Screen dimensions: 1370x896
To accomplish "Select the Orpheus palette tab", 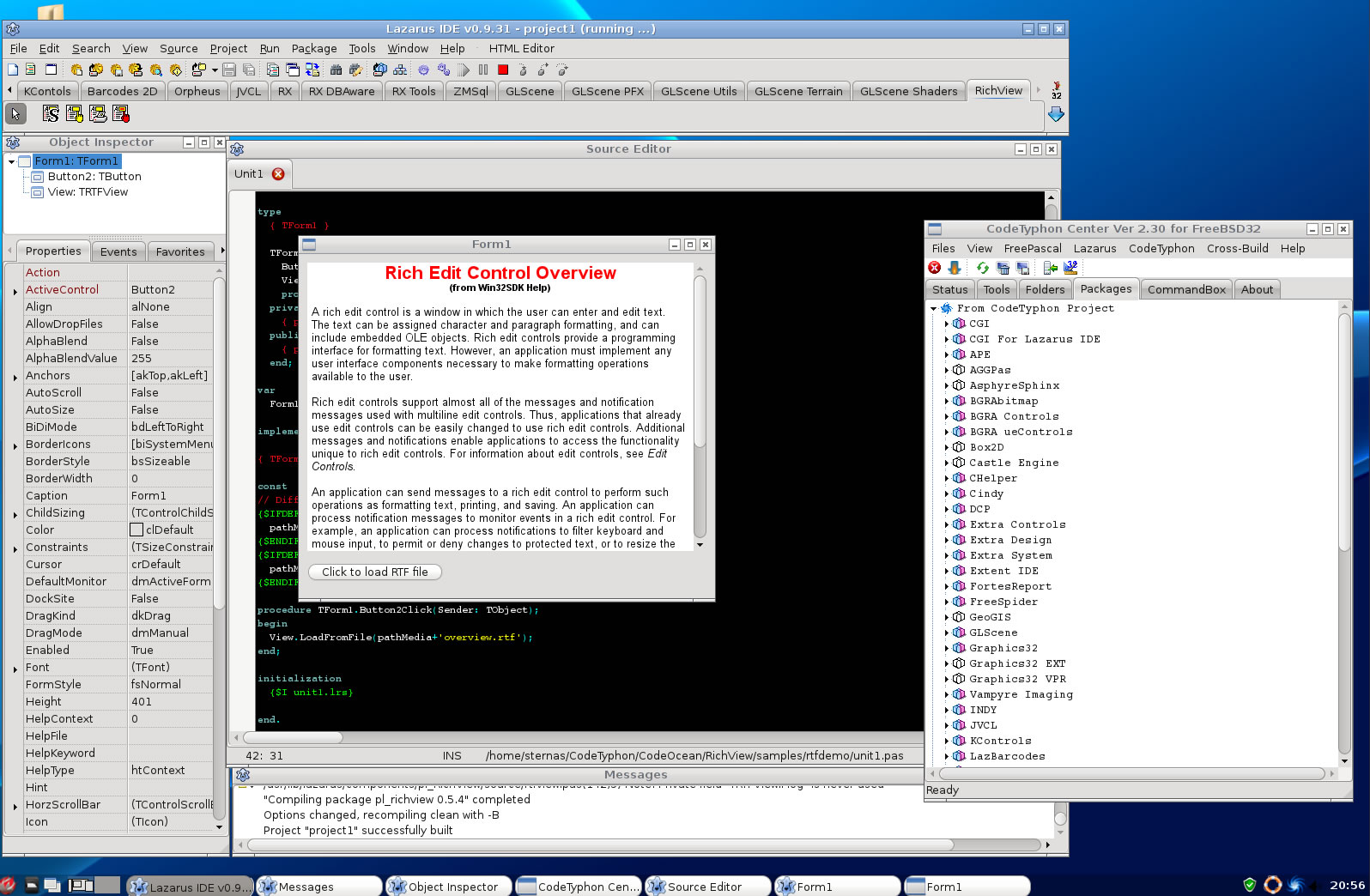I will coord(197,91).
